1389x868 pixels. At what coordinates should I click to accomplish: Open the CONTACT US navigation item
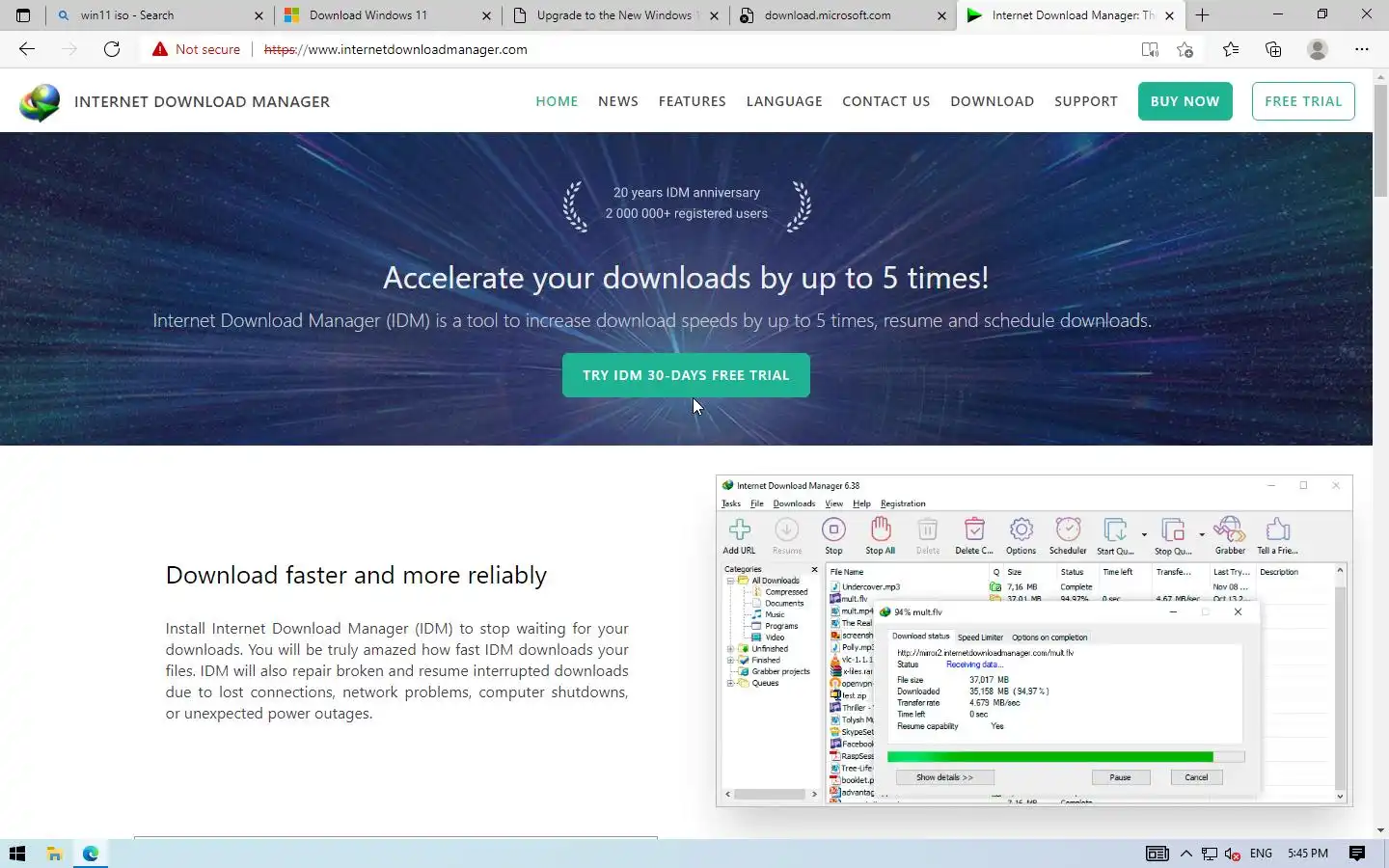[886, 101]
